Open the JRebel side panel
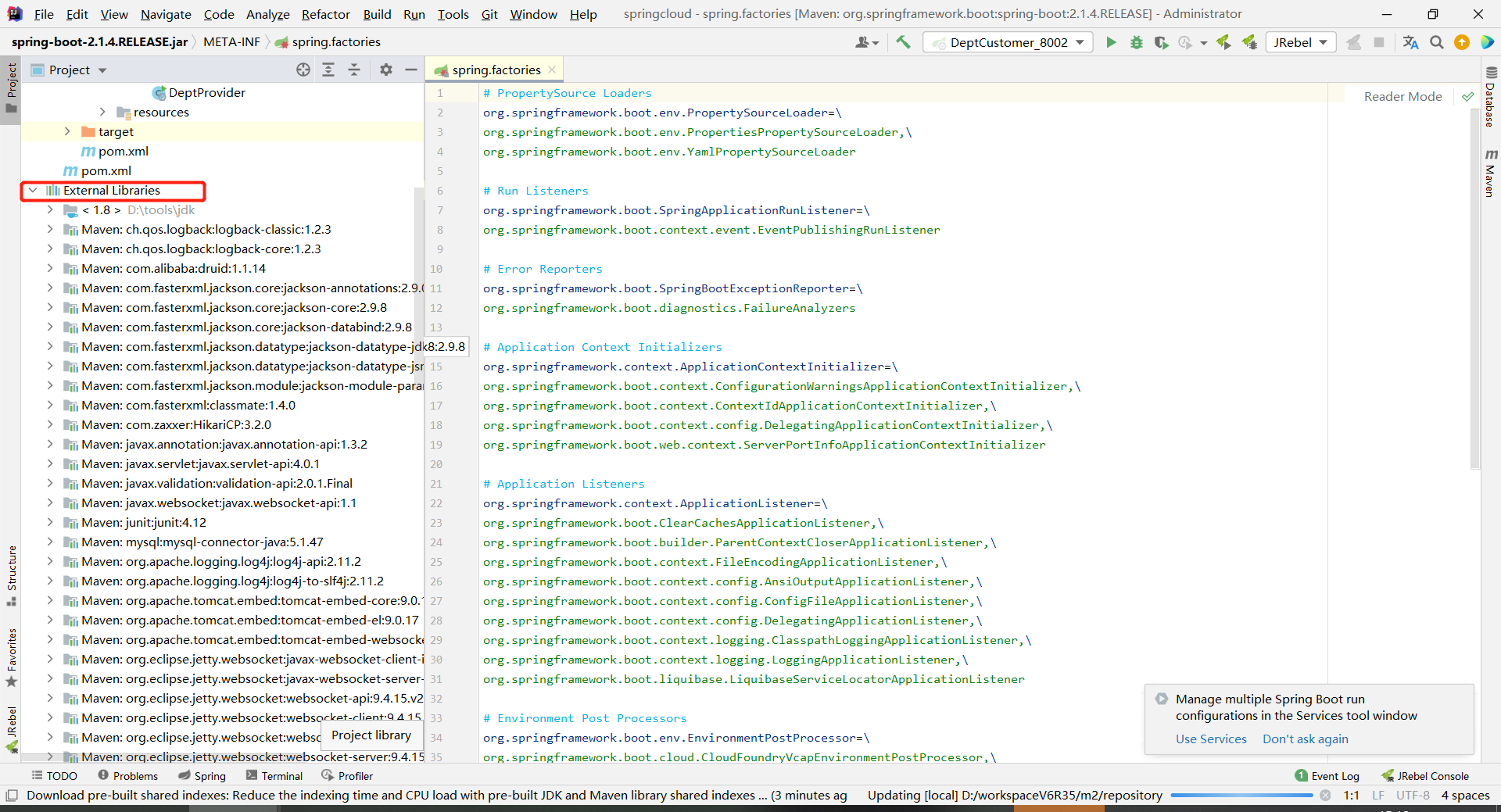This screenshot has width=1501, height=812. pos(11,729)
